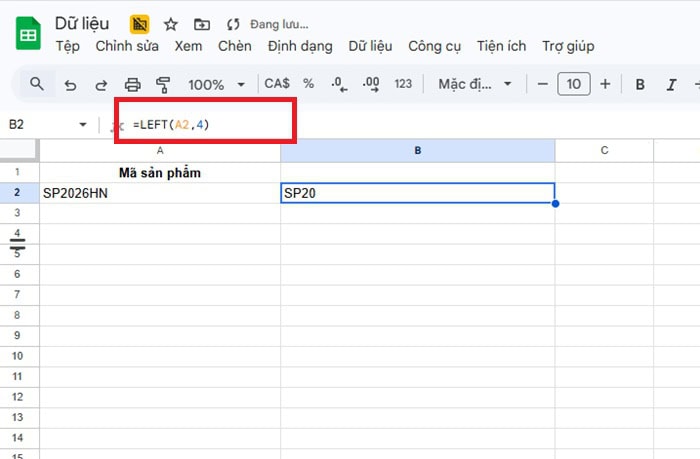Click the move to folder icon
Image resolution: width=700 pixels, height=459 pixels.
pos(202,23)
